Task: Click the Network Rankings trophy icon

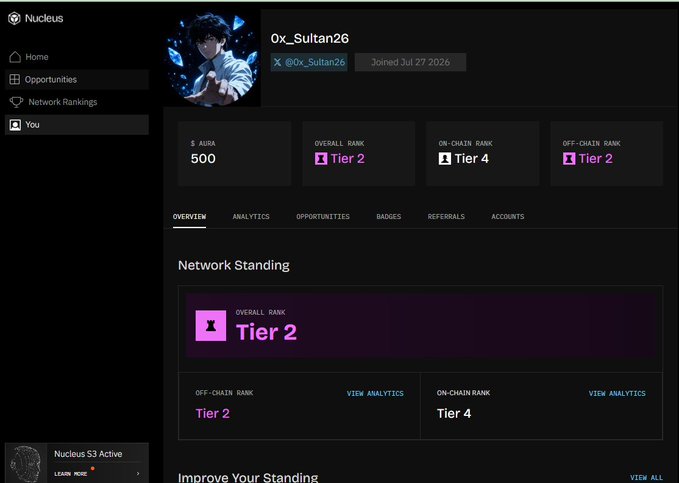Action: tap(16, 102)
